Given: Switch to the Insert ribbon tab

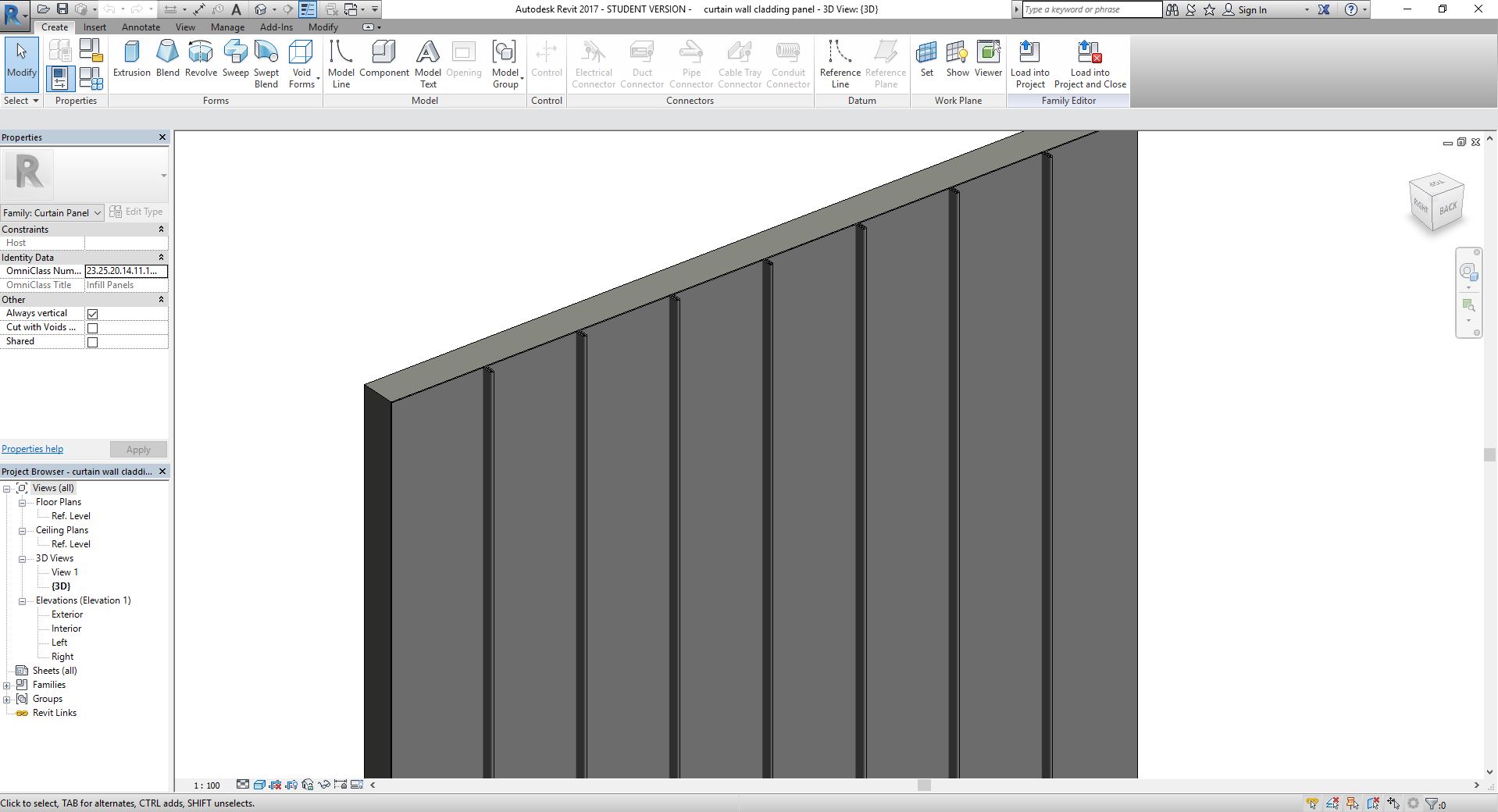Looking at the screenshot, I should 95,27.
